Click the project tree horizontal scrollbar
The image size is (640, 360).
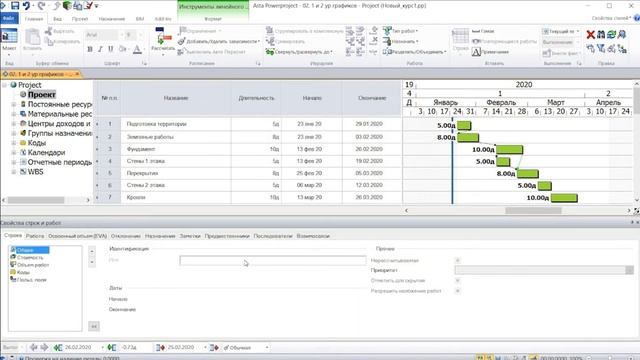(x=36, y=200)
